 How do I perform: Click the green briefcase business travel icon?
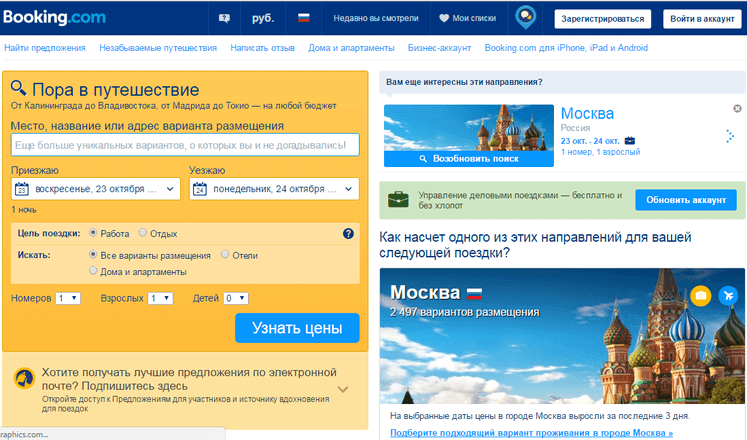tap(398, 199)
